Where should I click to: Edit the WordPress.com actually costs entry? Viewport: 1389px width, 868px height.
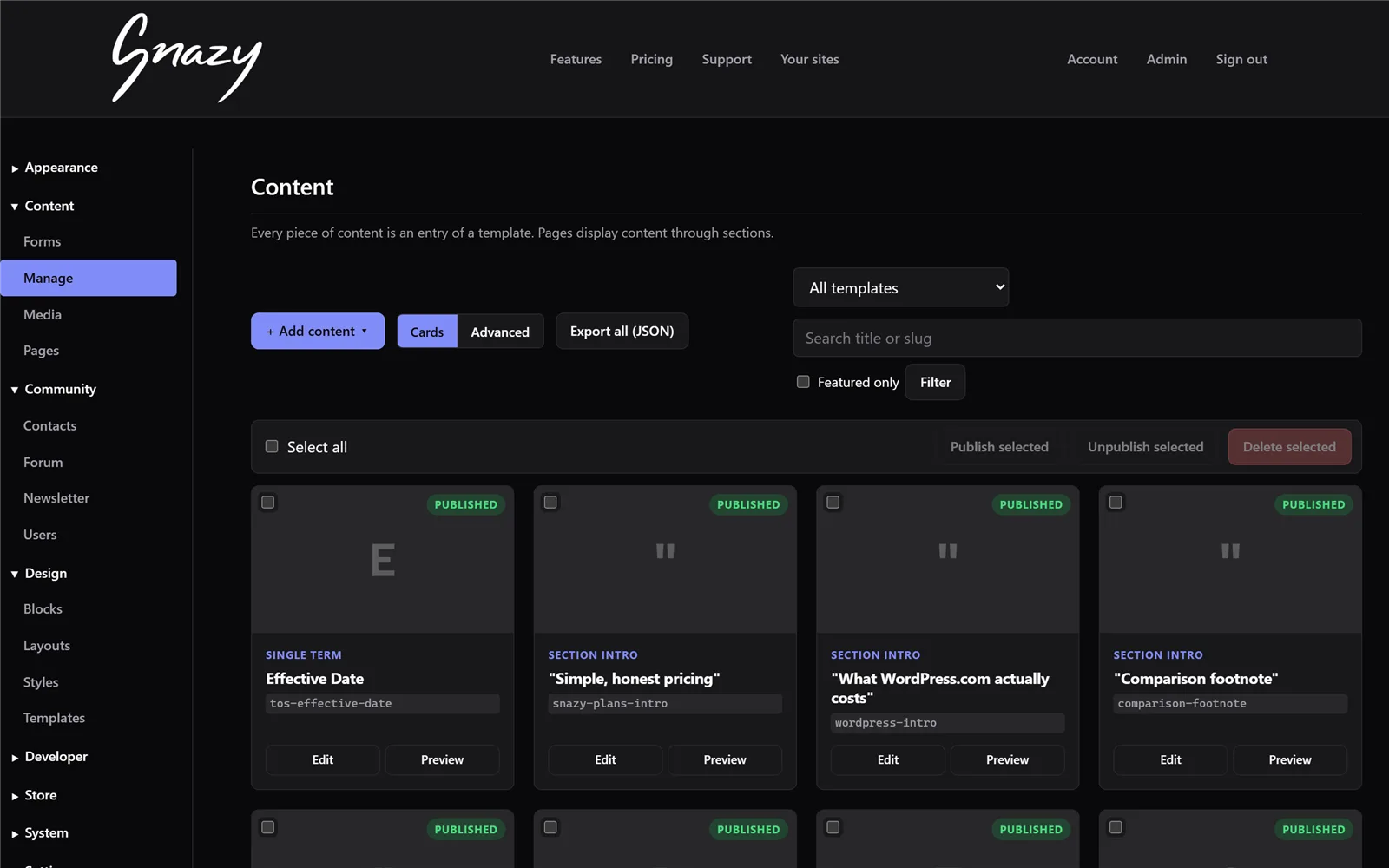pos(888,759)
